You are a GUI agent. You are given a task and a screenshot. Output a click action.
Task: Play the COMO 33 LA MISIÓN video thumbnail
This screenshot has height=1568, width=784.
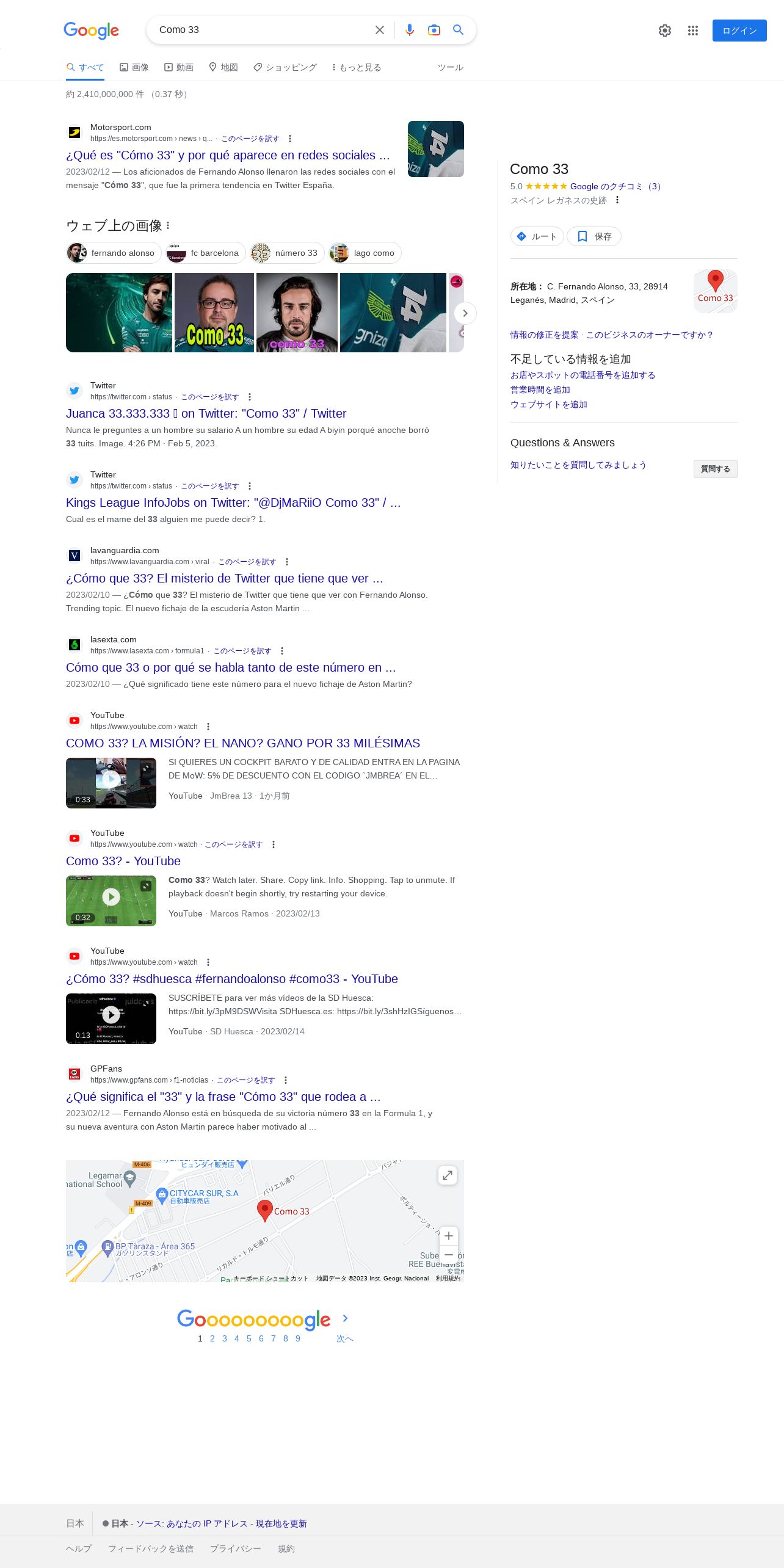pyautogui.click(x=111, y=783)
